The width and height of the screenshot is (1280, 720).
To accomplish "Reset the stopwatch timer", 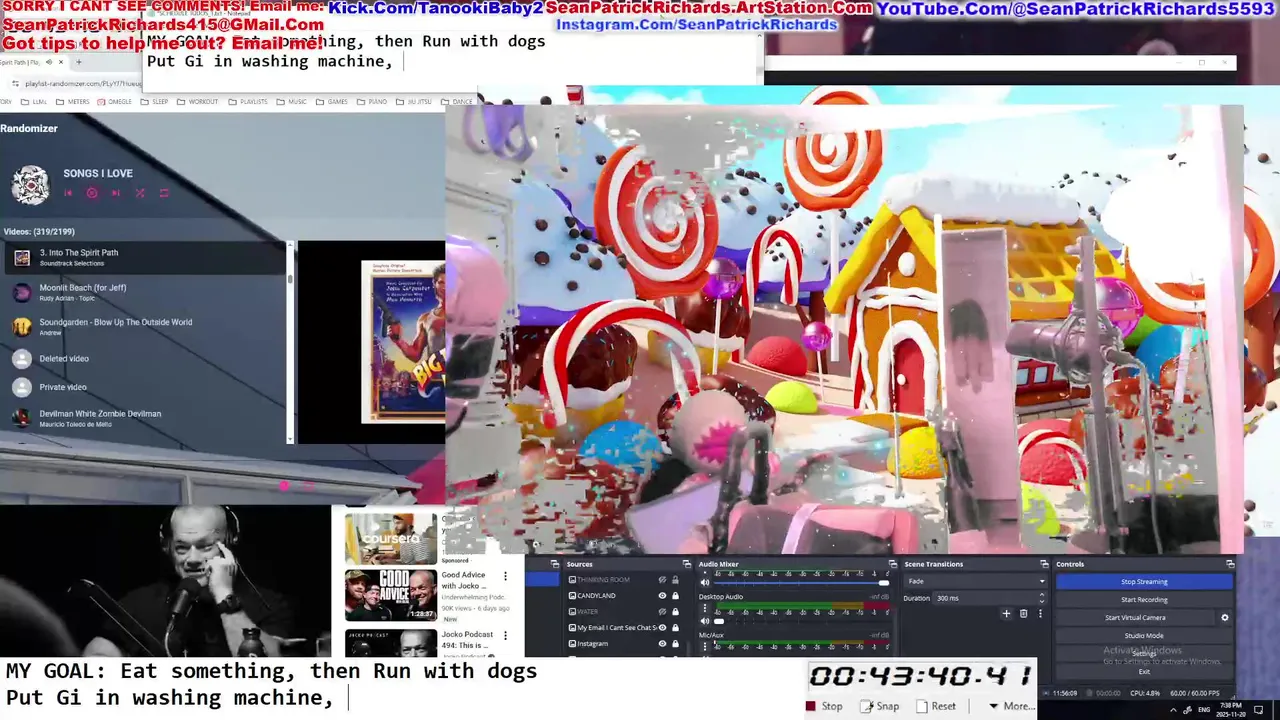I will tap(936, 706).
